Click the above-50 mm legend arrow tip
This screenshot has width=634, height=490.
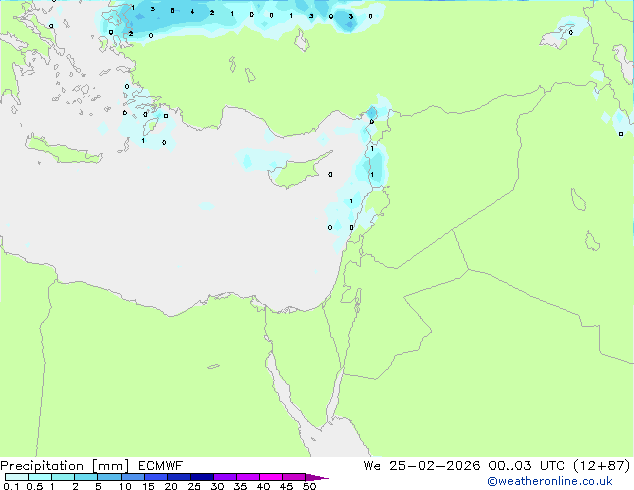pos(317,477)
